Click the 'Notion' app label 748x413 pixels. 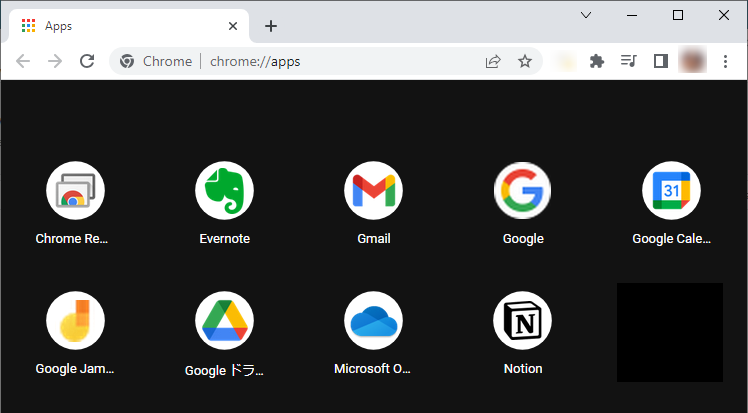coord(523,369)
